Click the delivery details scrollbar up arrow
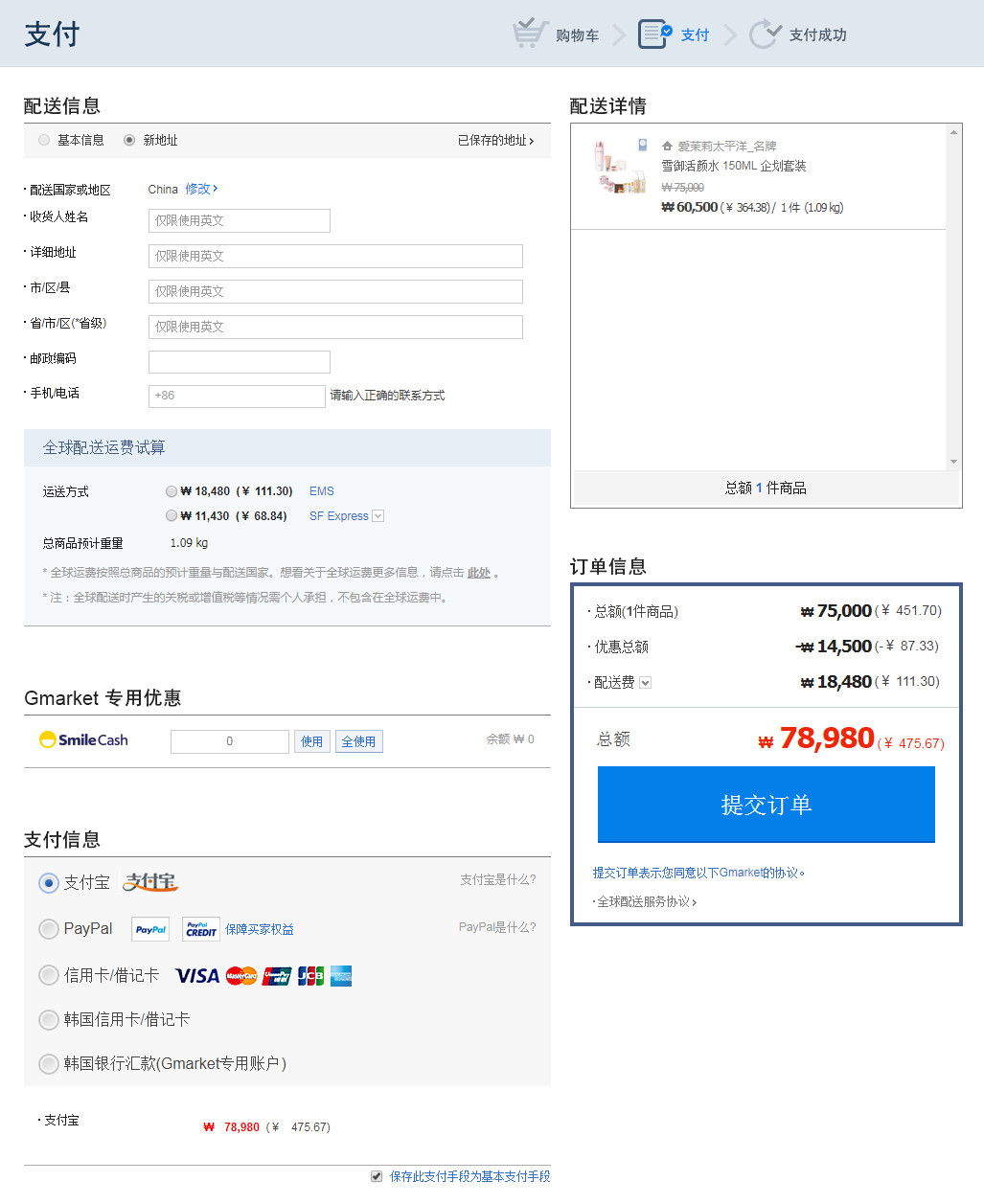The width and height of the screenshot is (984, 1204). (953, 132)
